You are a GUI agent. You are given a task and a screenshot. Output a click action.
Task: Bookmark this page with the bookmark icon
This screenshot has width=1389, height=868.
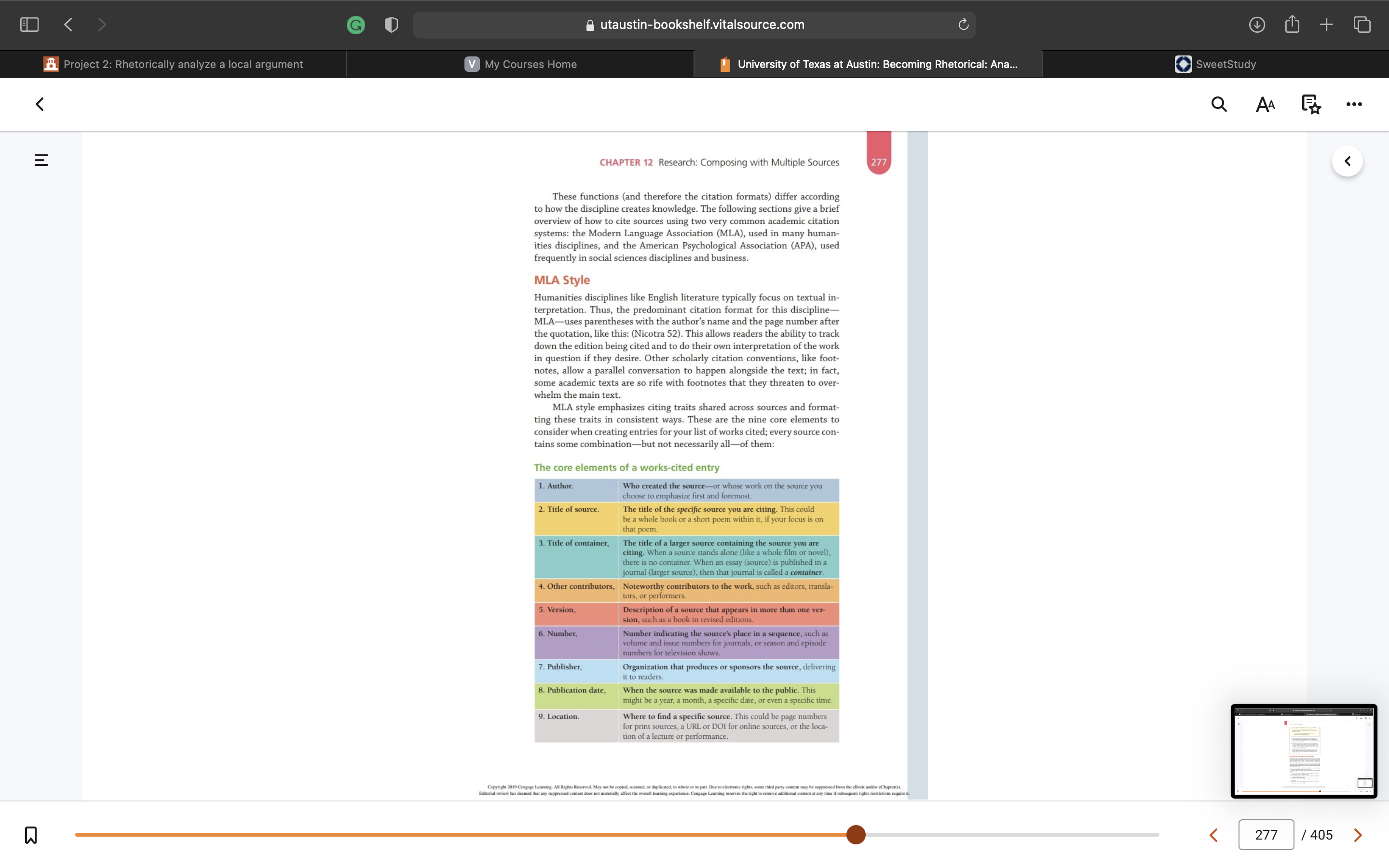tap(31, 835)
